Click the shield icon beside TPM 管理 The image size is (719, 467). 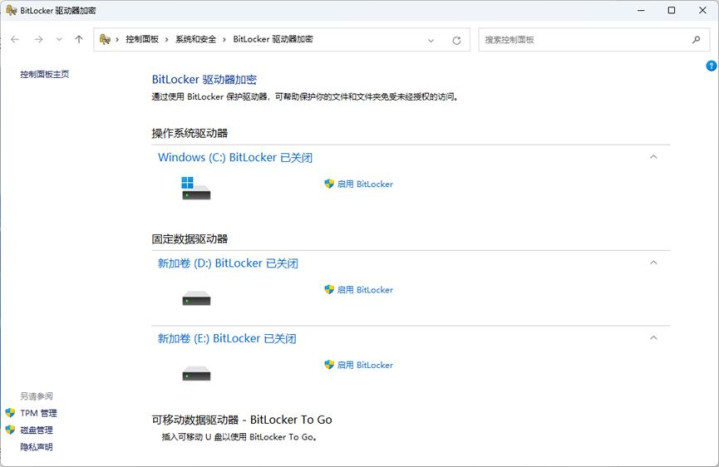pyautogui.click(x=10, y=413)
